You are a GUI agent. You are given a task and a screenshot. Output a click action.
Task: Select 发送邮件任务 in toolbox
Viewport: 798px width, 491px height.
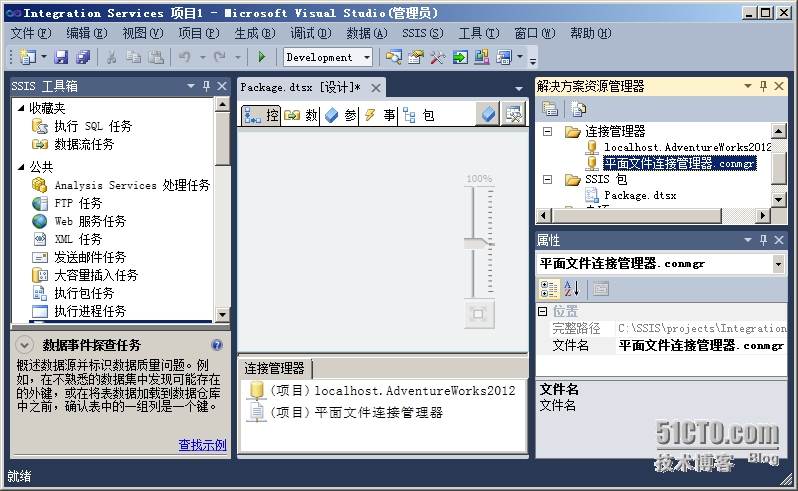click(90, 257)
